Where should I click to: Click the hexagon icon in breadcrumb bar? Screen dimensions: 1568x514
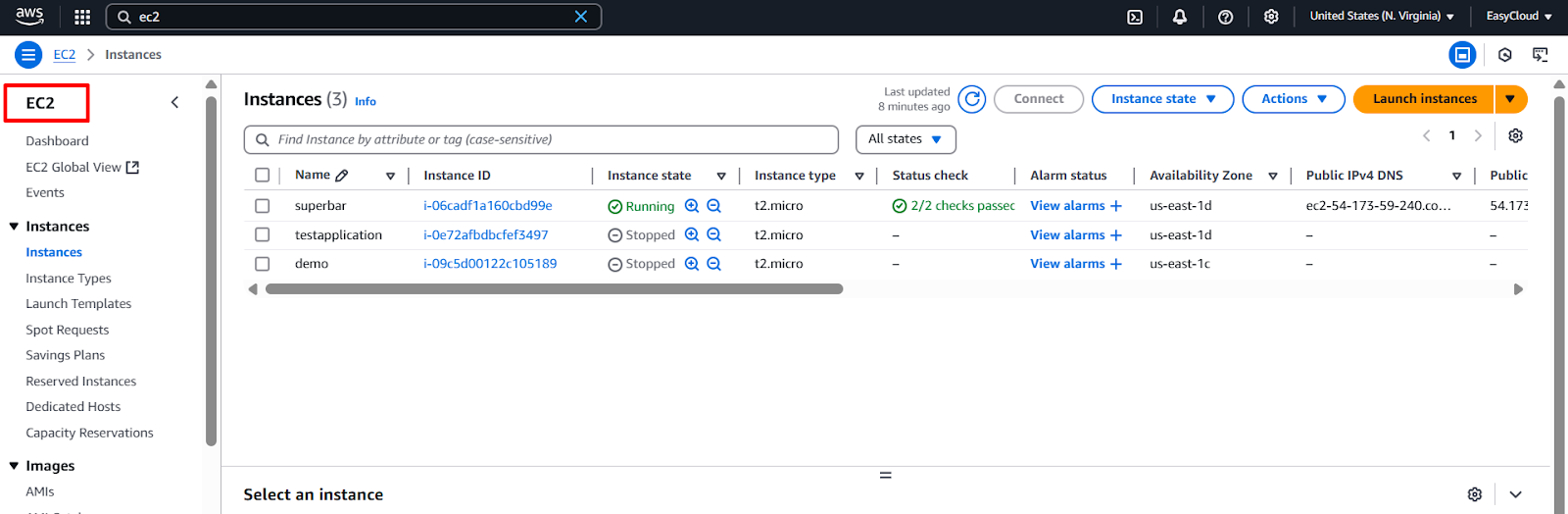coord(1505,55)
